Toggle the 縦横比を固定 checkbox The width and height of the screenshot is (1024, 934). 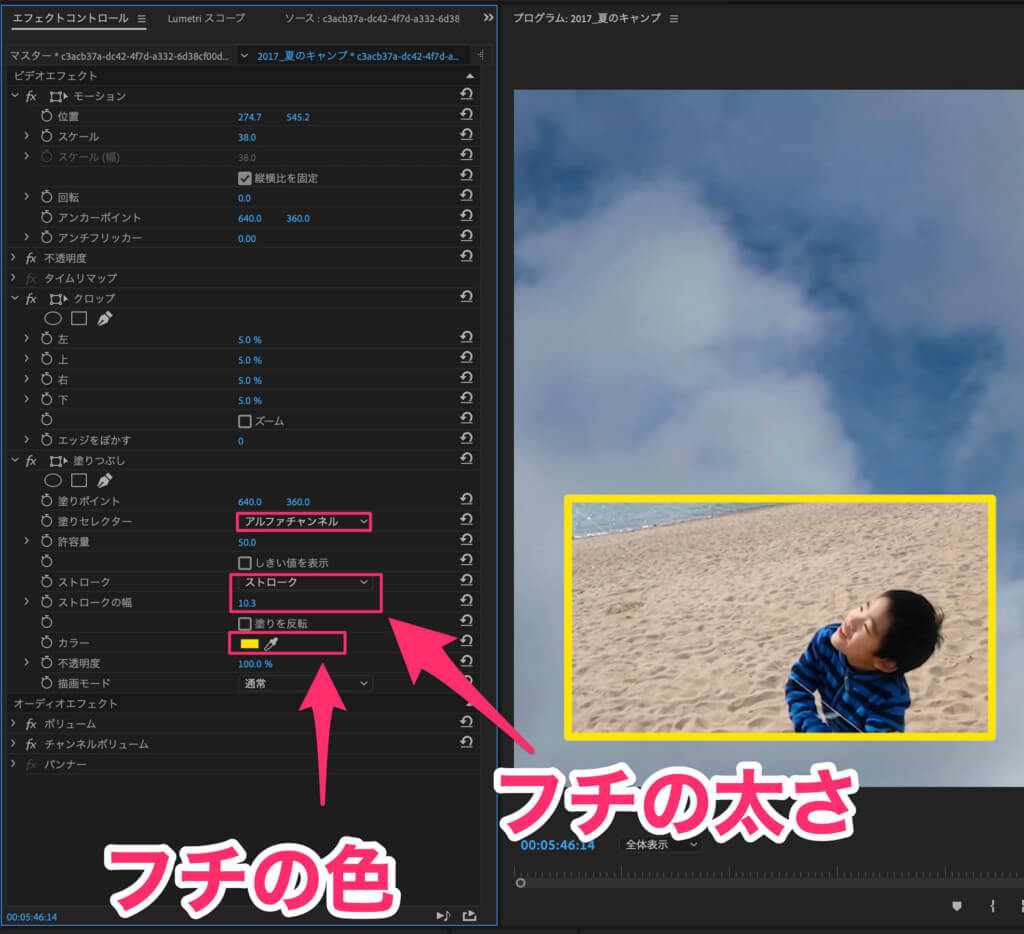(x=245, y=176)
